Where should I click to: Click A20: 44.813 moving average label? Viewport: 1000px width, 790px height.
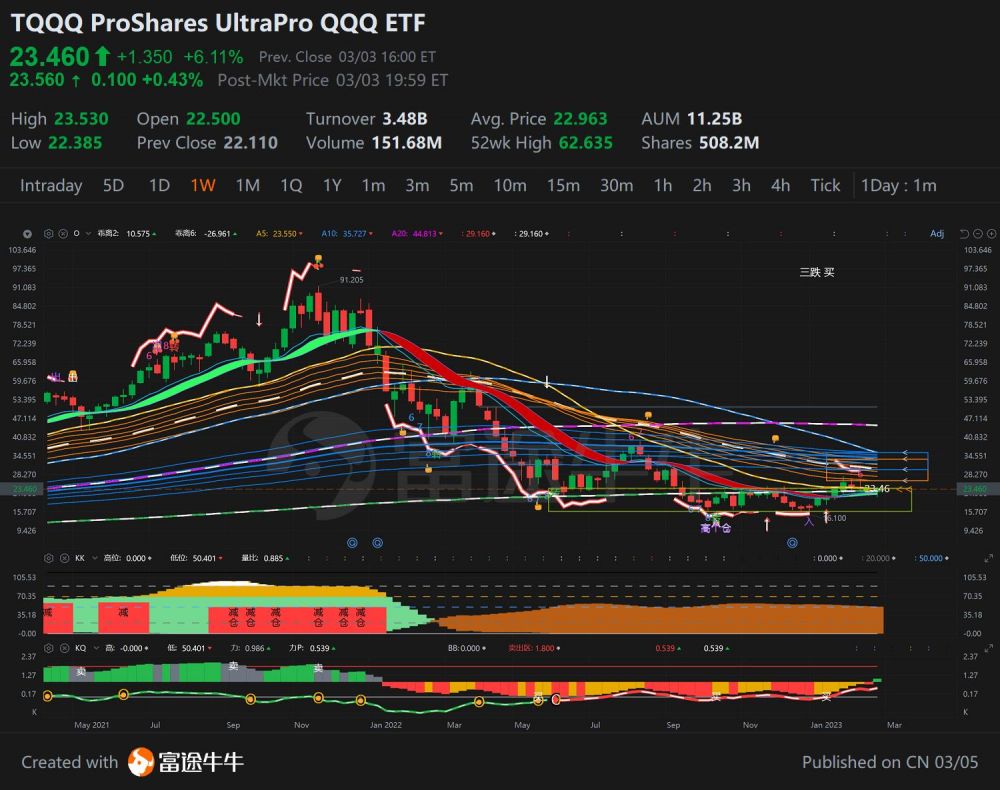click(417, 234)
